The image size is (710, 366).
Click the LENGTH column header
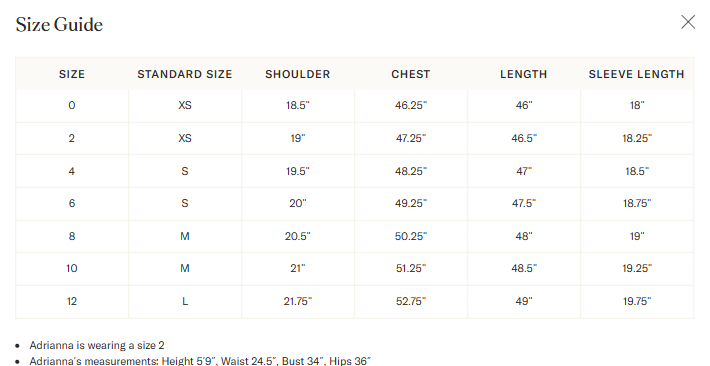coord(524,74)
